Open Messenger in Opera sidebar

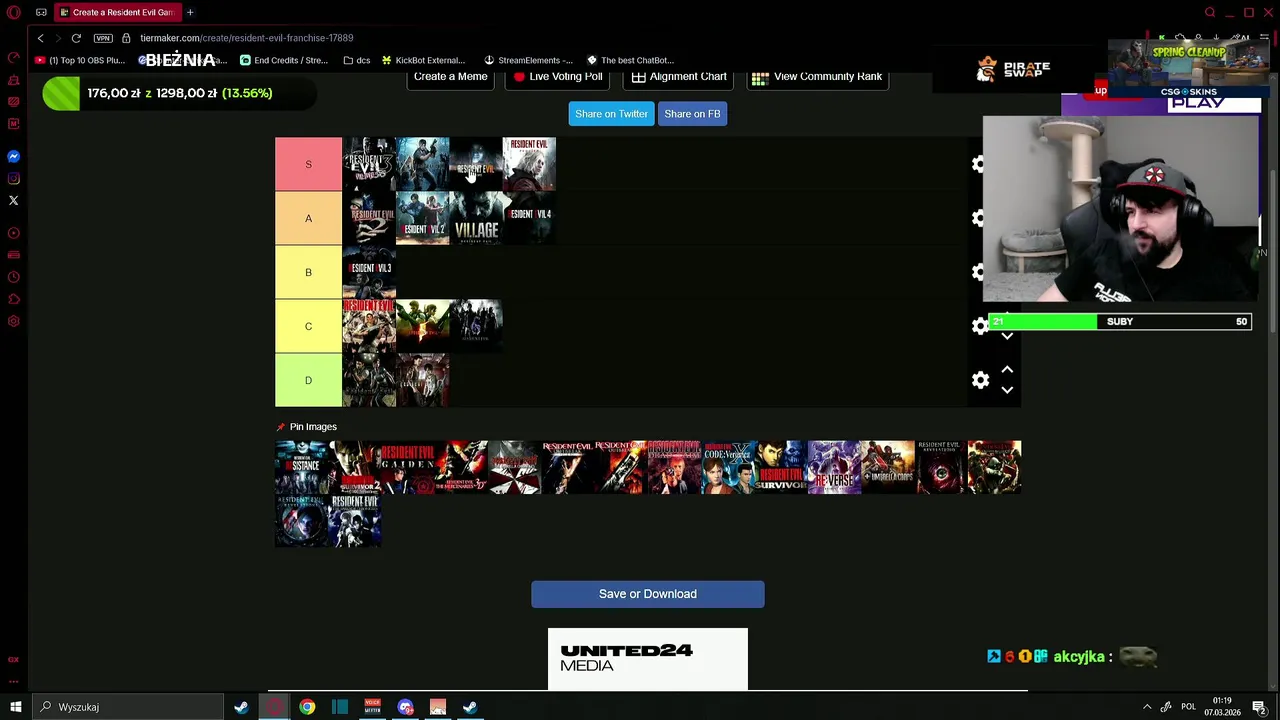tap(13, 157)
